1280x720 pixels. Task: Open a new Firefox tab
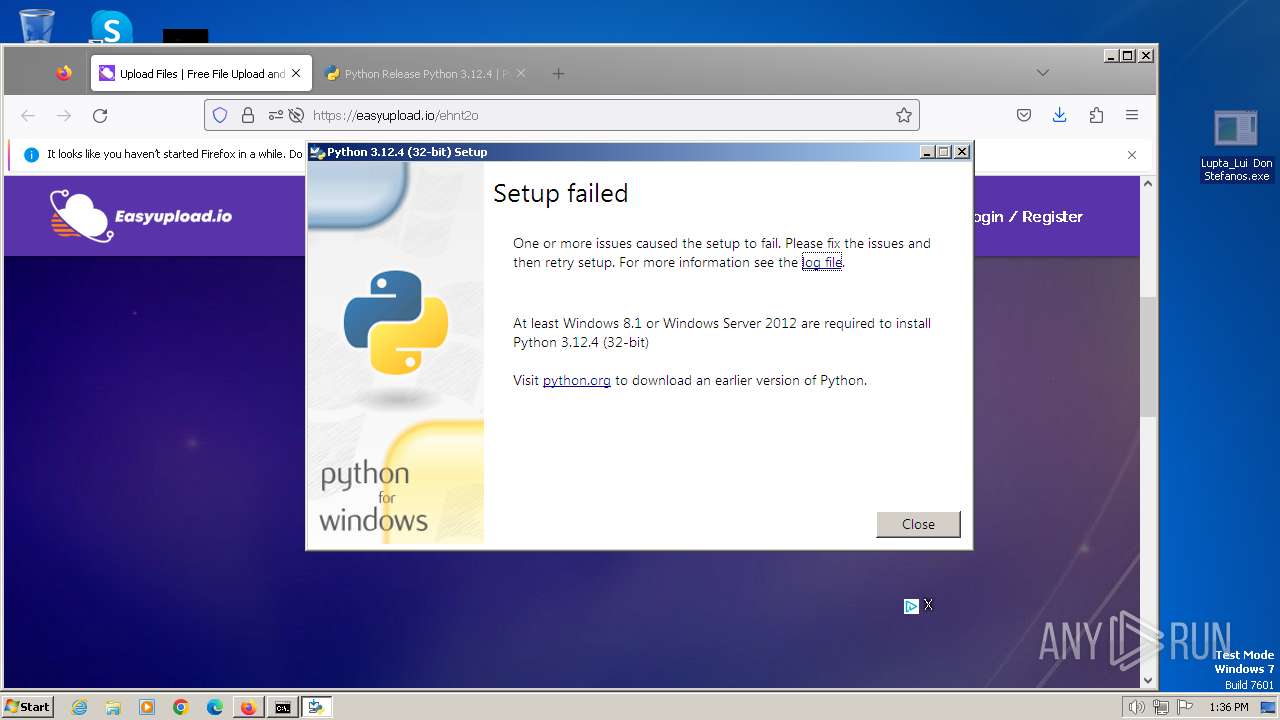[558, 73]
